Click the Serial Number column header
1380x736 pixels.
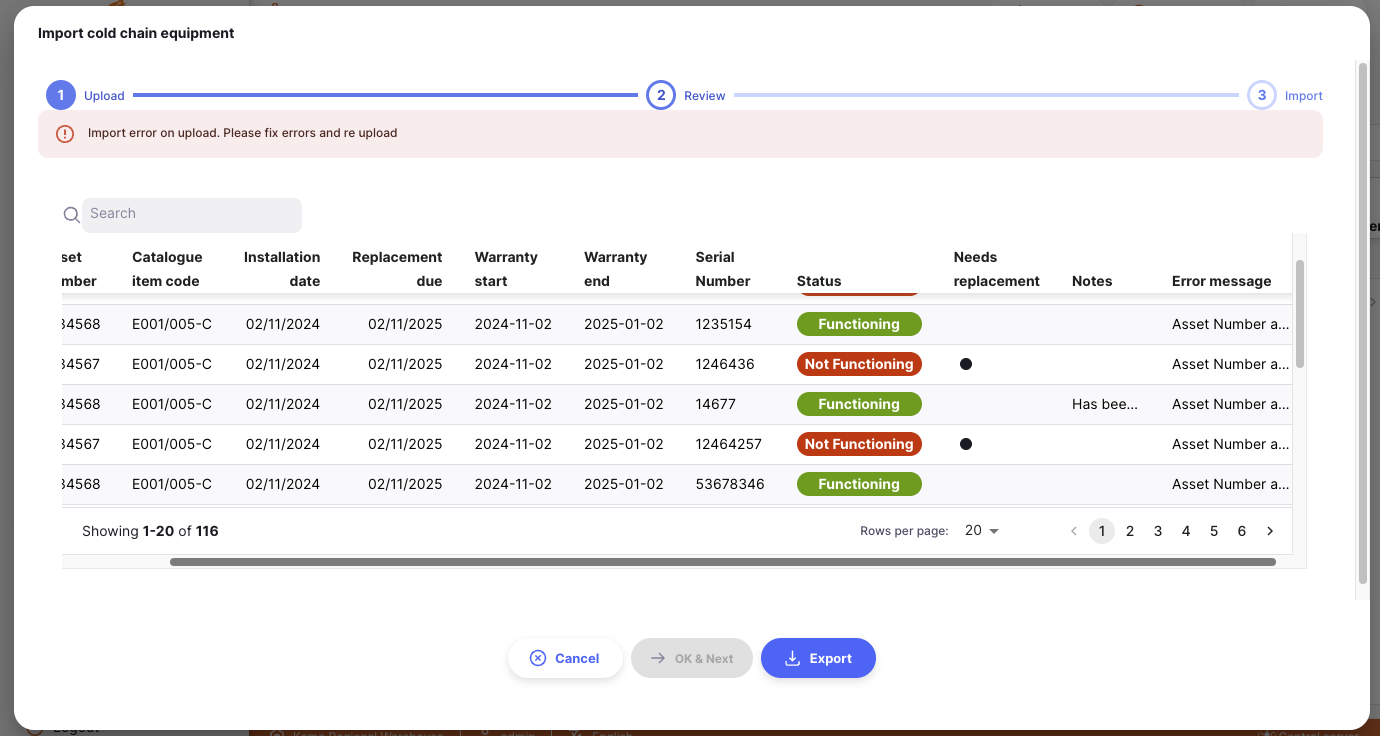723,269
